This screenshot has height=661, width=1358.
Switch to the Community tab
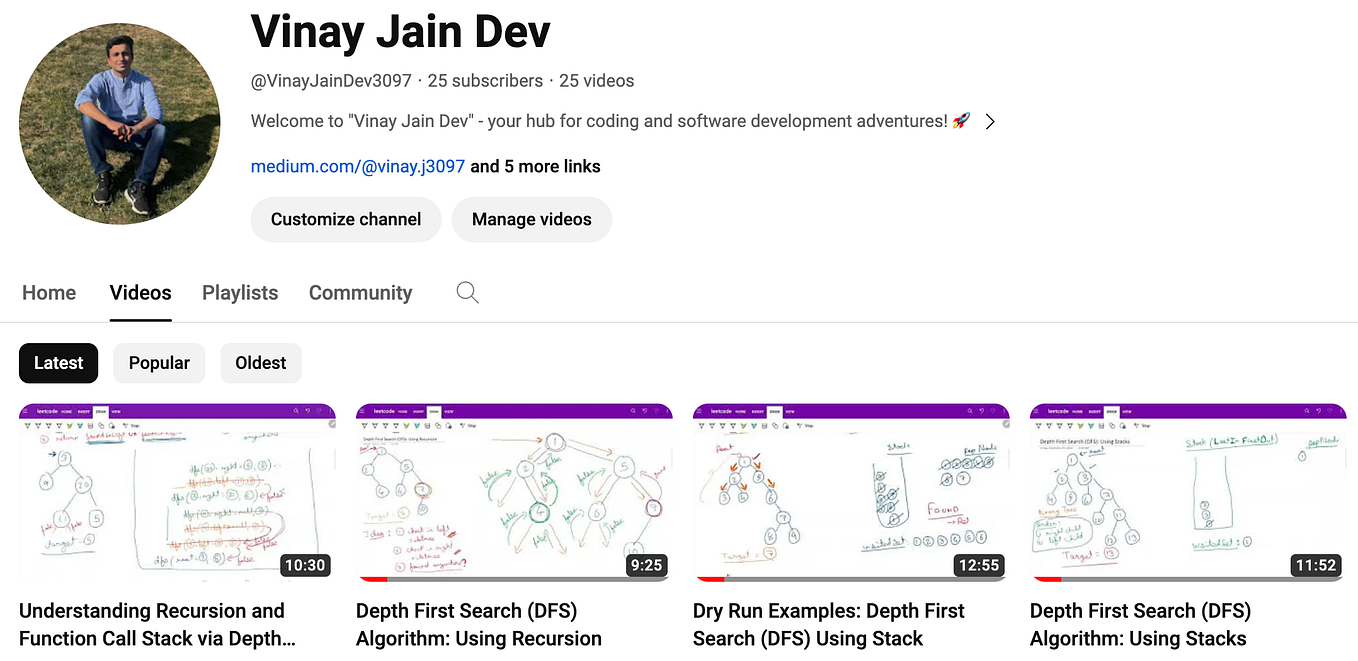(360, 292)
